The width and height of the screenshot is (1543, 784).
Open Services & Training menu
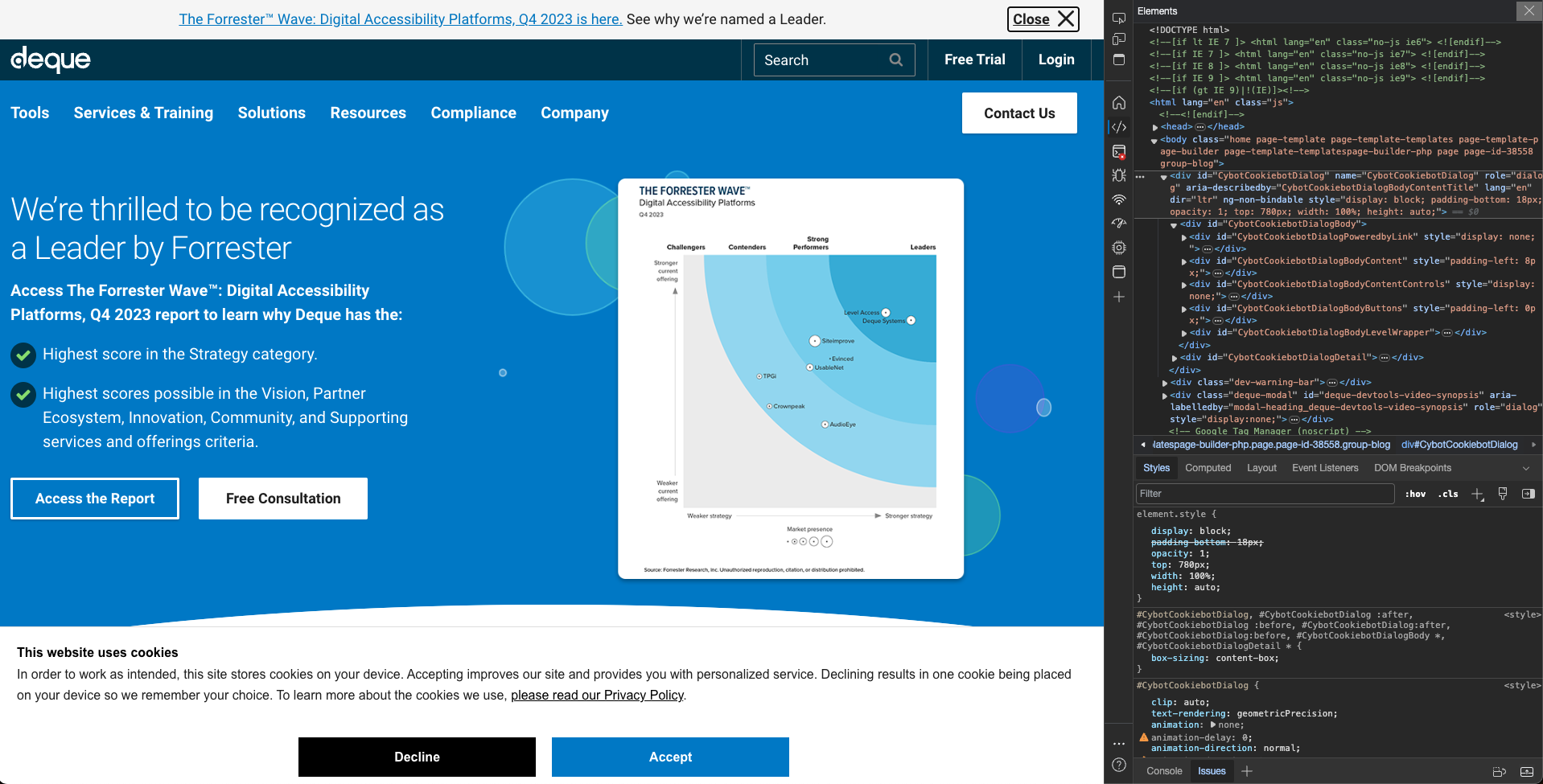tap(143, 113)
